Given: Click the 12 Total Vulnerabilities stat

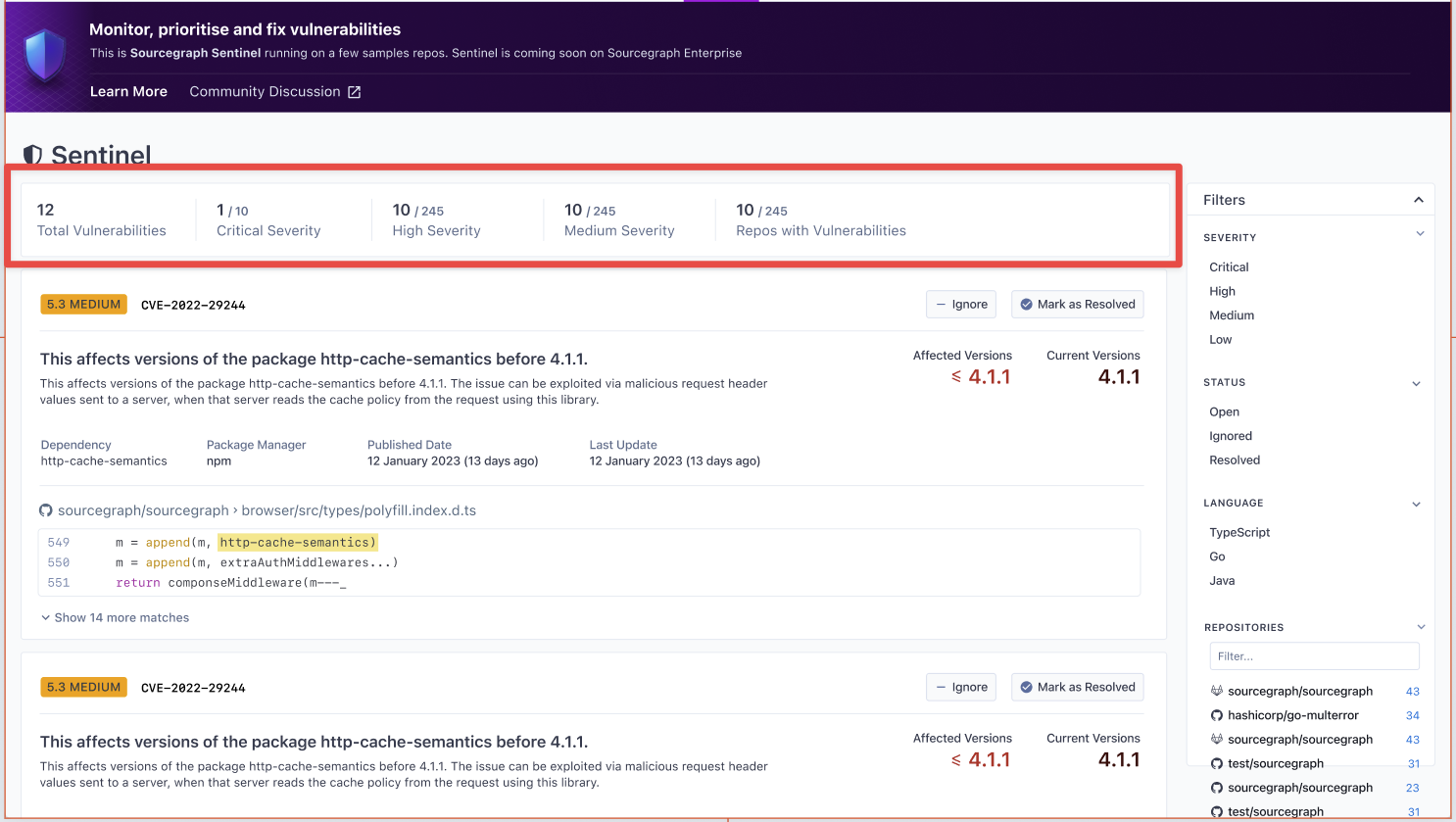Looking at the screenshot, I should [102, 220].
